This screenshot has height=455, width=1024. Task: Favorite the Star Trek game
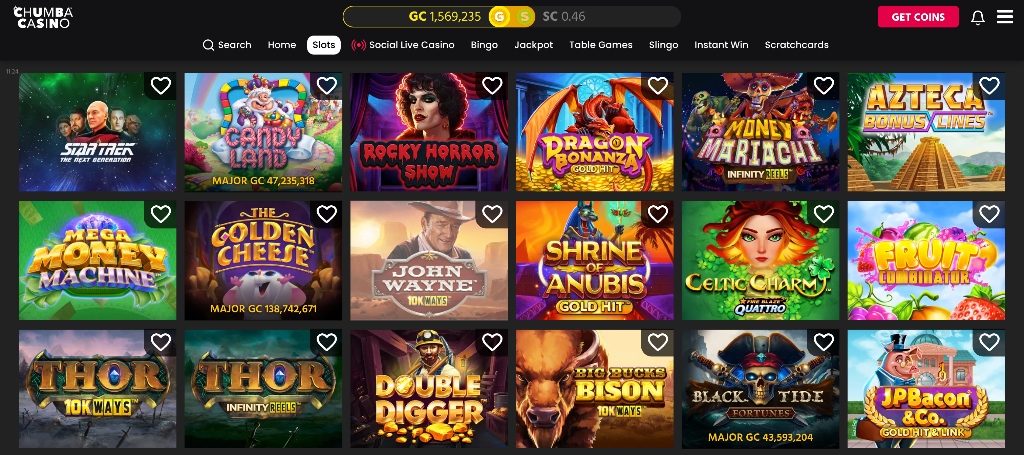click(x=161, y=86)
